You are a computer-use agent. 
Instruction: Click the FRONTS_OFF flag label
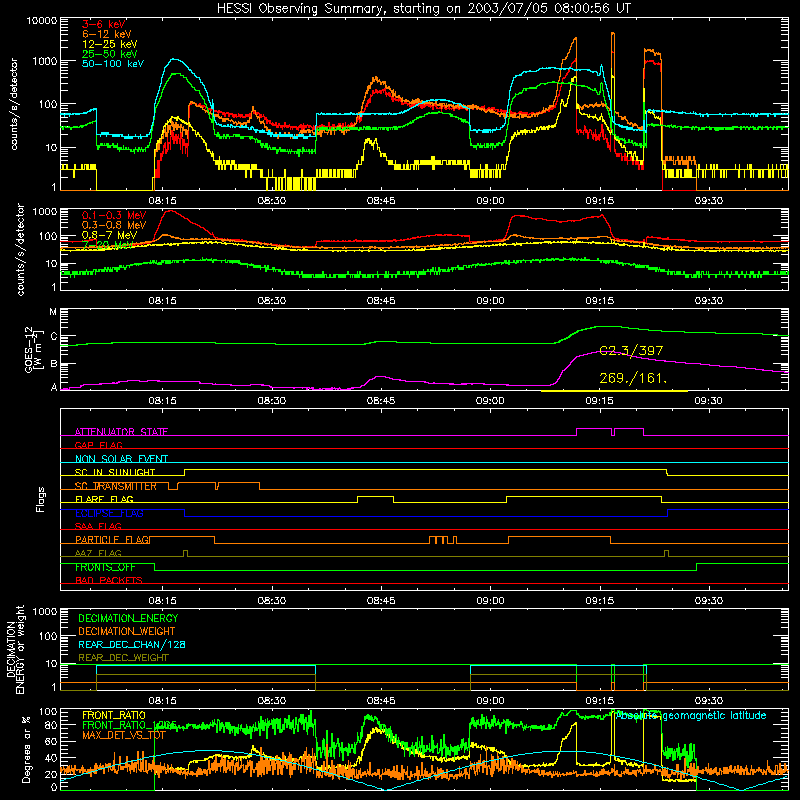click(105, 567)
